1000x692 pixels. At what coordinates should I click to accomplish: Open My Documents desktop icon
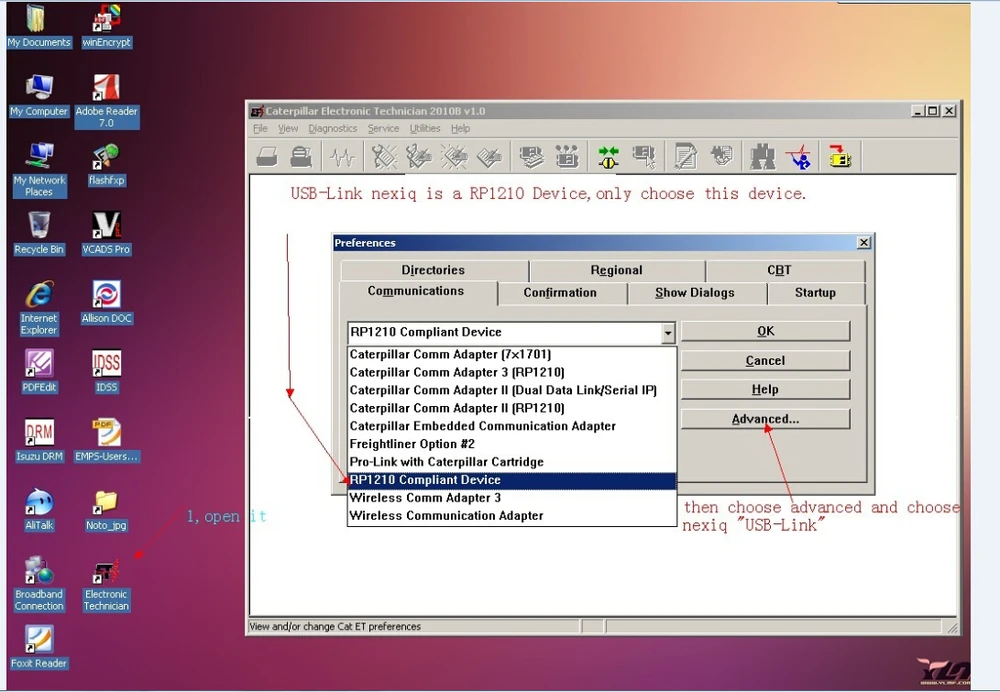tap(39, 26)
